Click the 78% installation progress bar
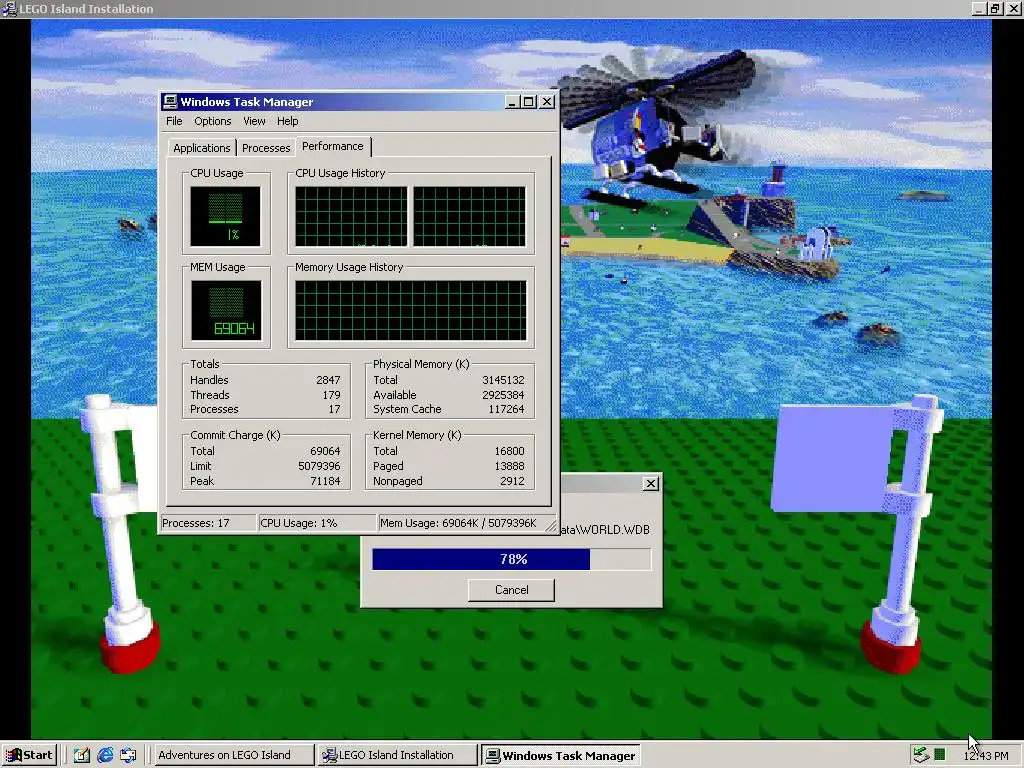This screenshot has height=768, width=1024. point(511,559)
